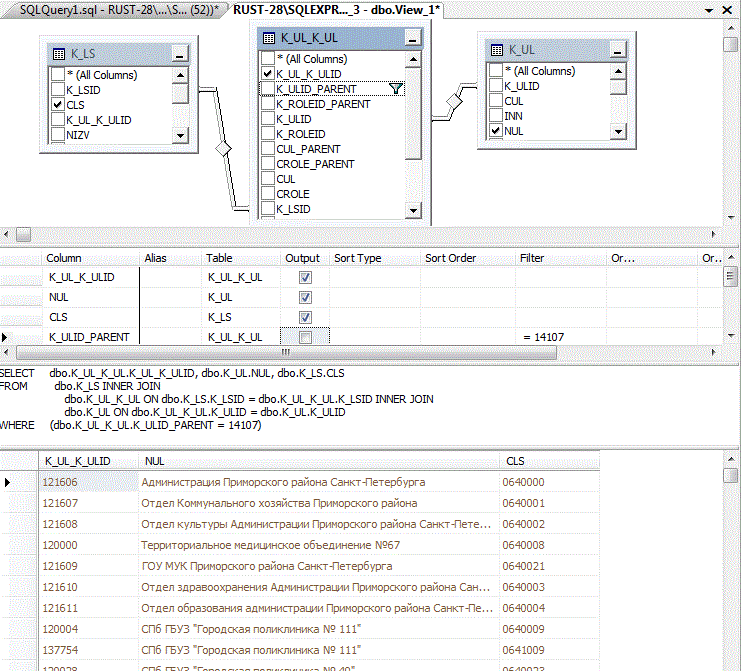741x671 pixels.
Task: Click K_UL_K_UL column list scroll up arrow
Action: point(413,59)
